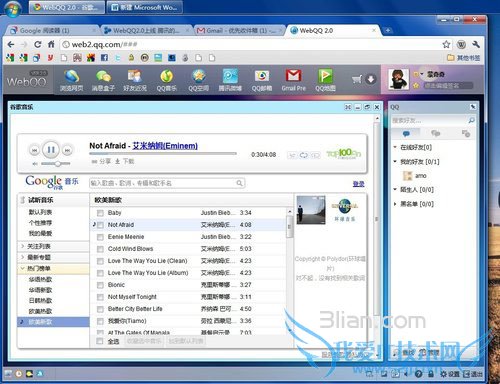
Task: Bookmark this page with the star
Action: click(x=446, y=44)
